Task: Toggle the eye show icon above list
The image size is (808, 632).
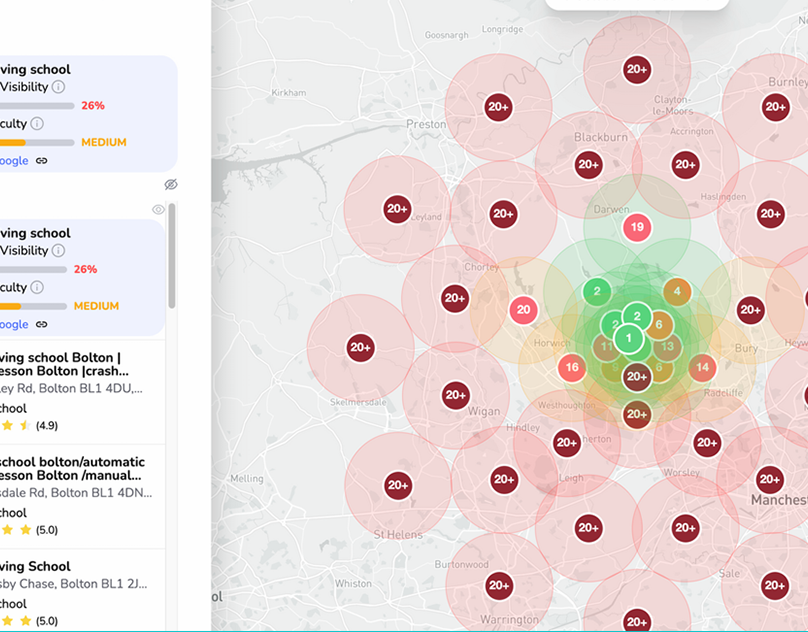Action: pyautogui.click(x=158, y=209)
